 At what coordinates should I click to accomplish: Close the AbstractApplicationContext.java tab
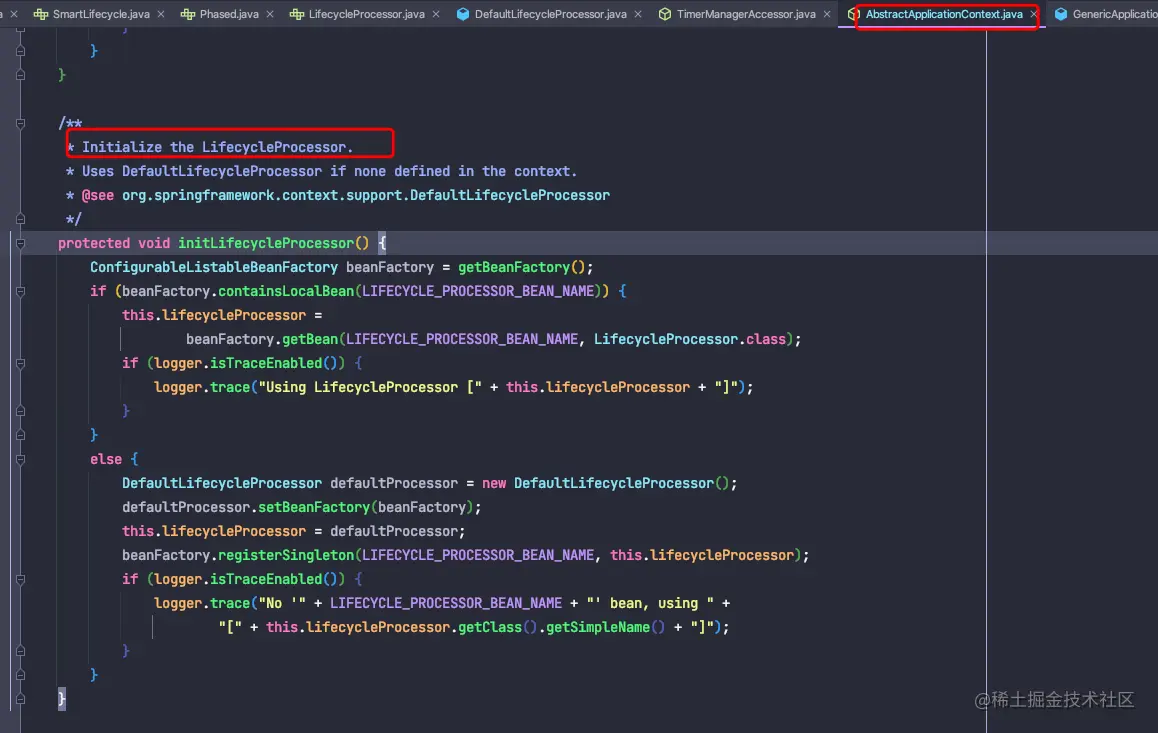[x=1034, y=14]
